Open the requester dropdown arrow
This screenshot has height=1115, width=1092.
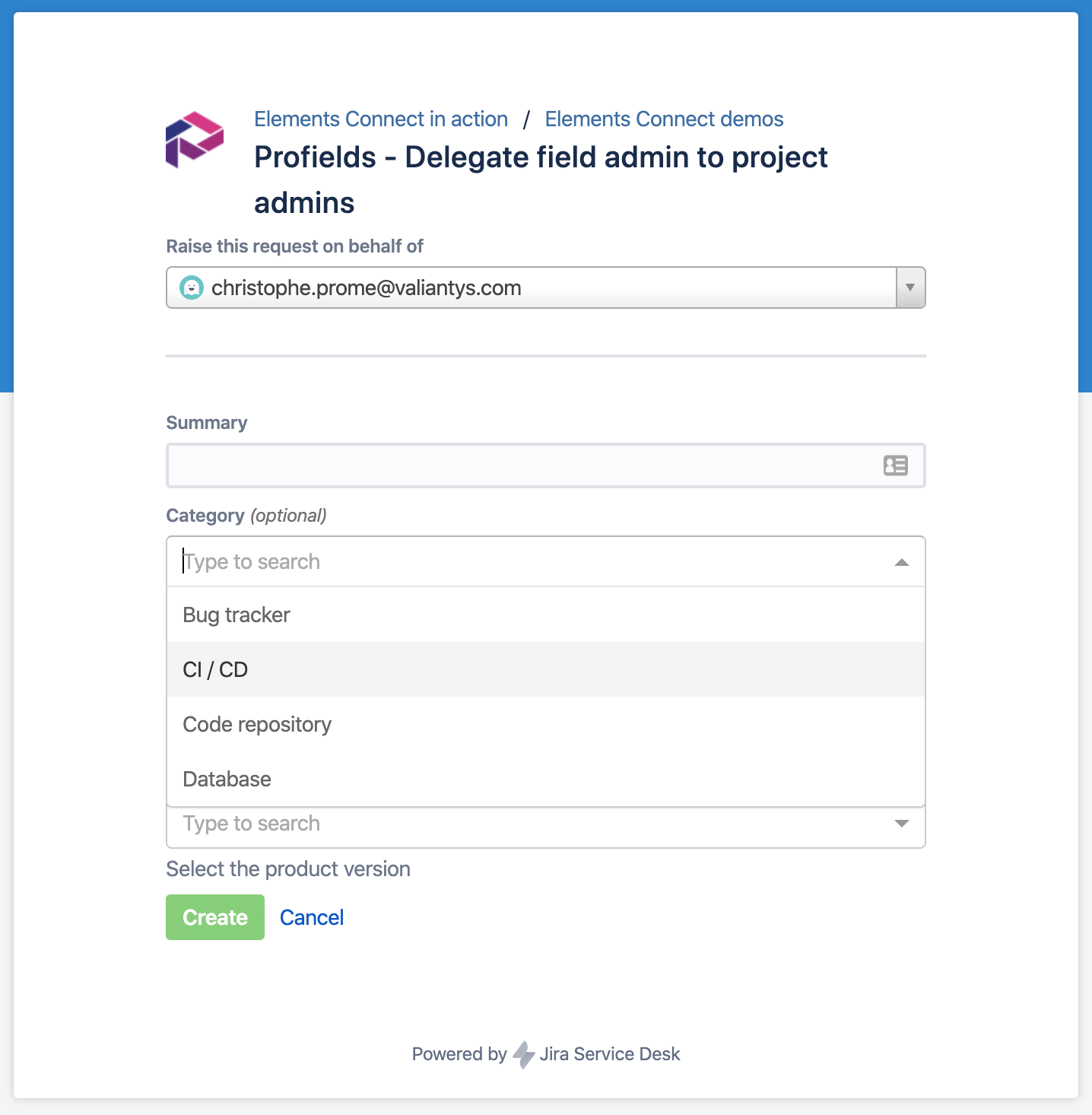[x=910, y=287]
